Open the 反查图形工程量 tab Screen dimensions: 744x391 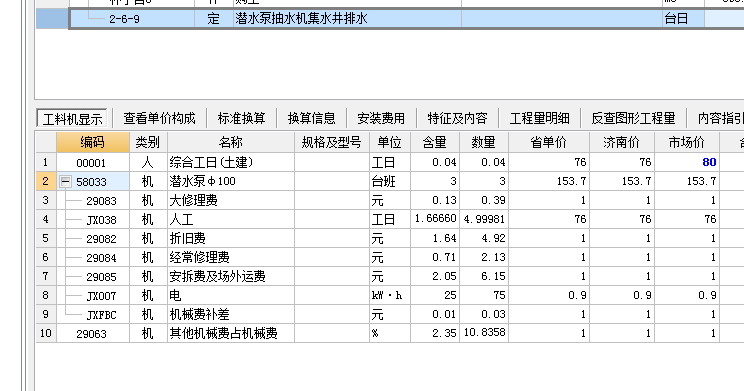pyautogui.click(x=633, y=118)
